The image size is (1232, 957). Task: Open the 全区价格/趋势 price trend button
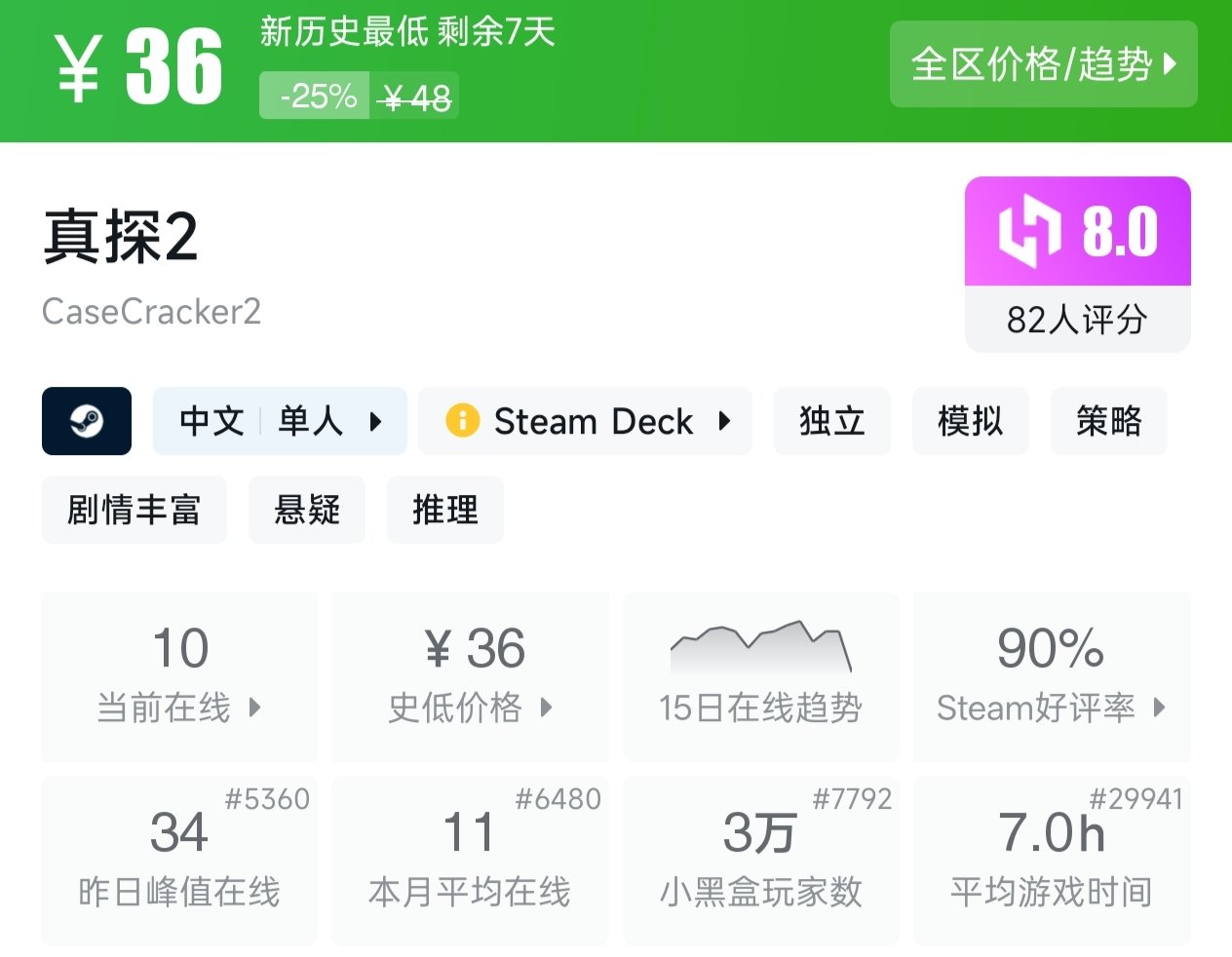tap(1043, 64)
